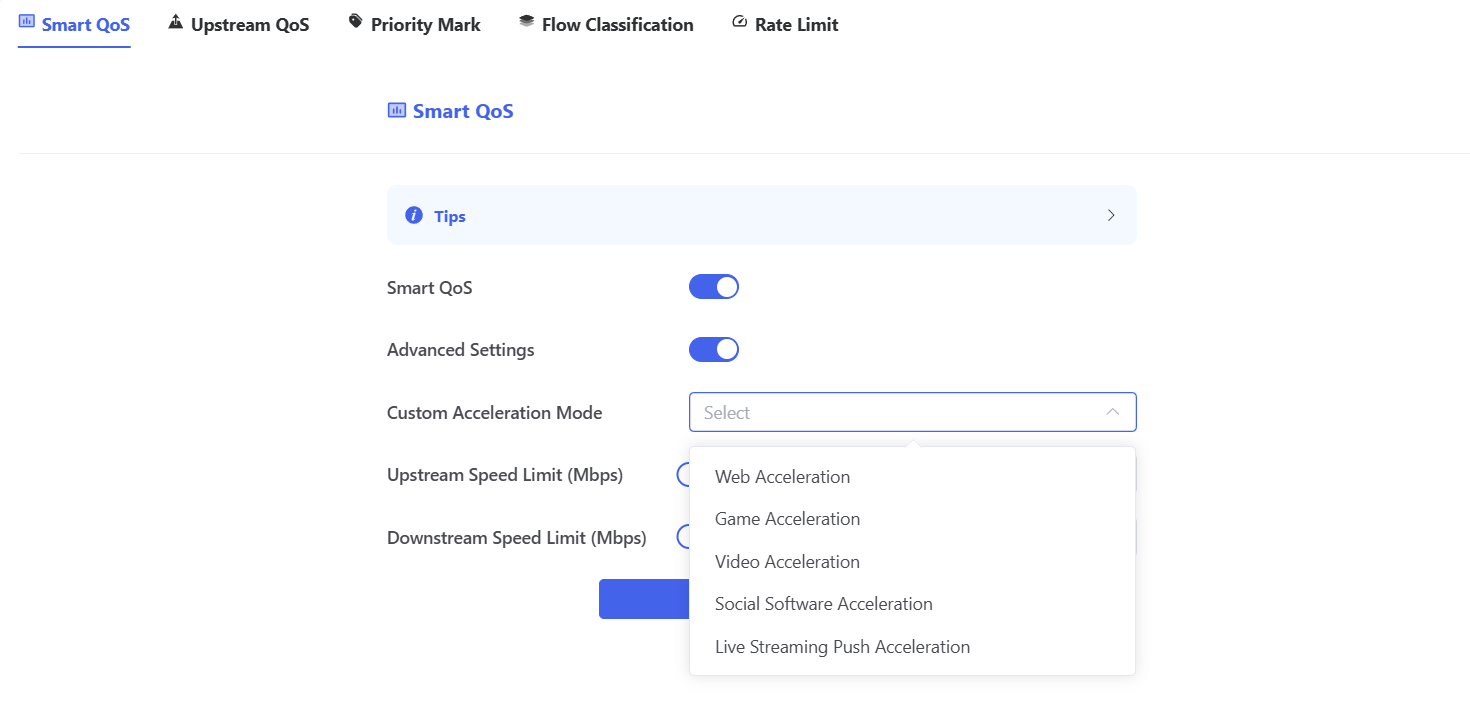The image size is (1470, 721).
Task: Collapse the Custom Acceleration Mode dropdown
Action: coord(1112,412)
